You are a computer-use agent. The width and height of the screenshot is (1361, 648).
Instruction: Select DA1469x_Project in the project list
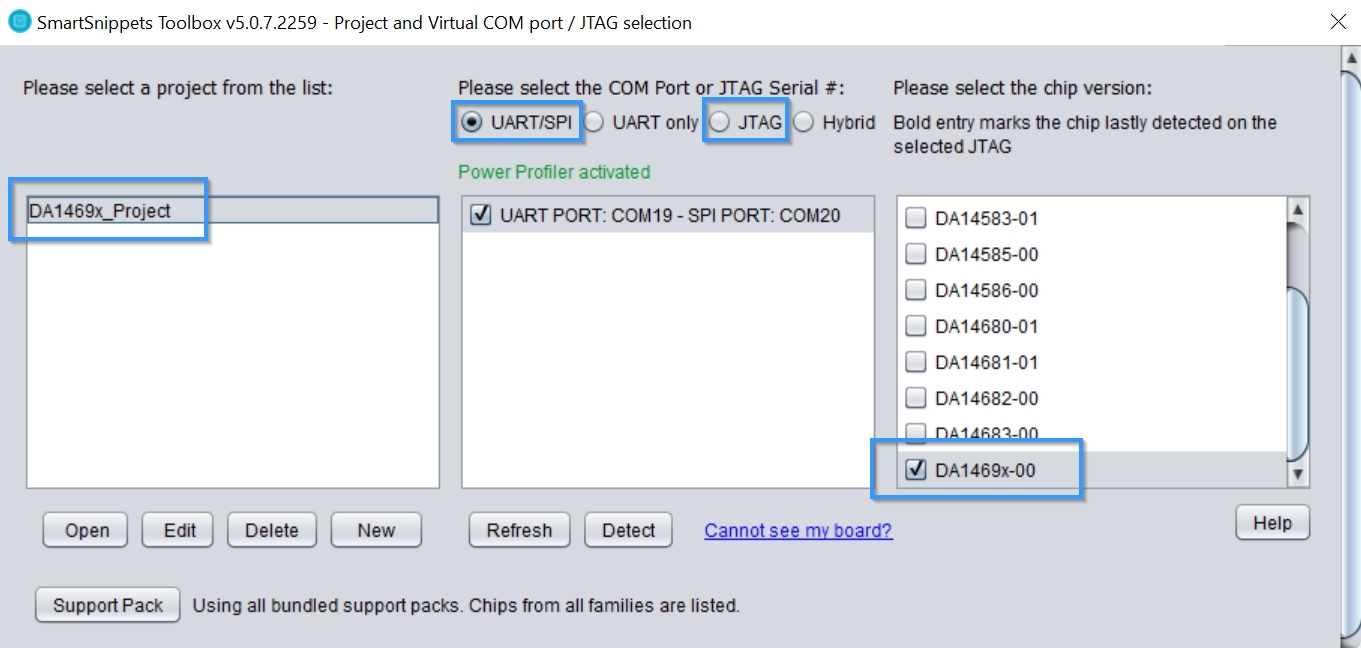click(x=233, y=210)
